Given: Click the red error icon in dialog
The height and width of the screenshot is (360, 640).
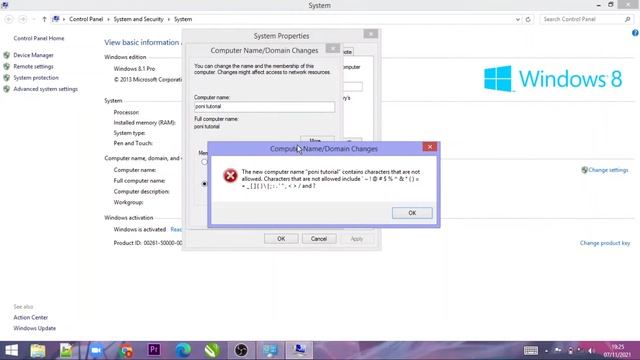Looking at the screenshot, I should 230,176.
